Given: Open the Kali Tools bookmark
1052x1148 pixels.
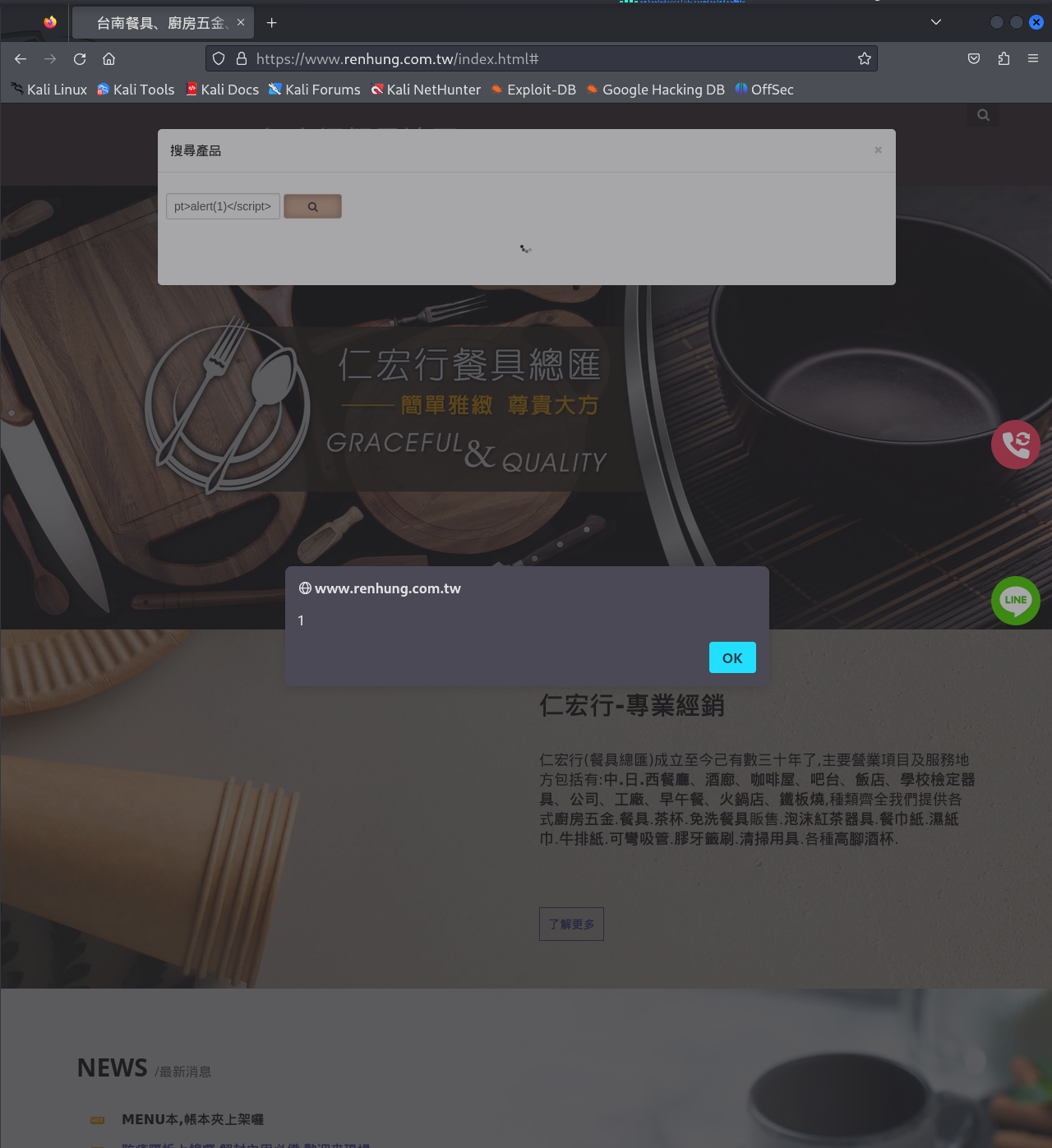Looking at the screenshot, I should point(136,90).
